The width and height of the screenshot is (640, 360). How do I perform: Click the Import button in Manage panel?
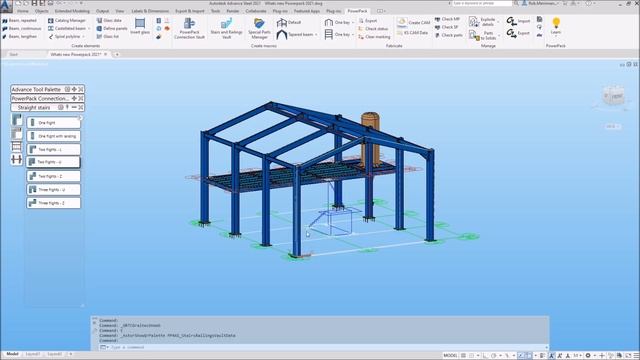[518, 21]
